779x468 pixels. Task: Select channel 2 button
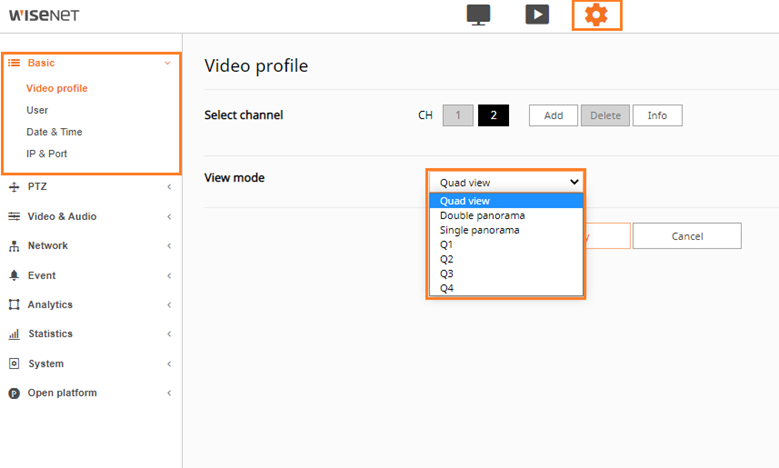tap(493, 115)
